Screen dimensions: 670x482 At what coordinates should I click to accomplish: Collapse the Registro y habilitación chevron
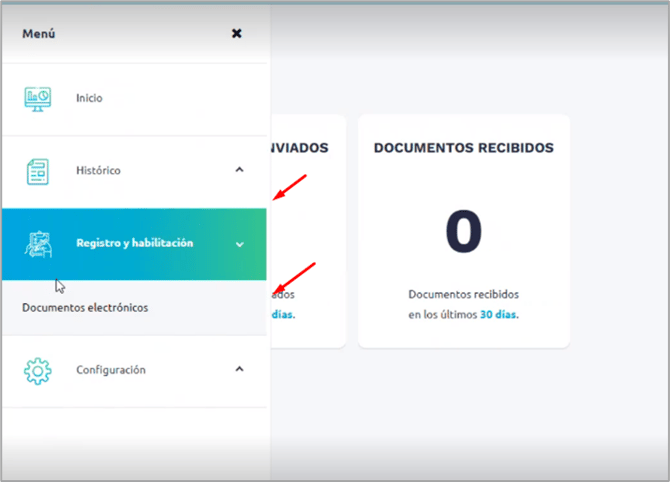point(239,244)
